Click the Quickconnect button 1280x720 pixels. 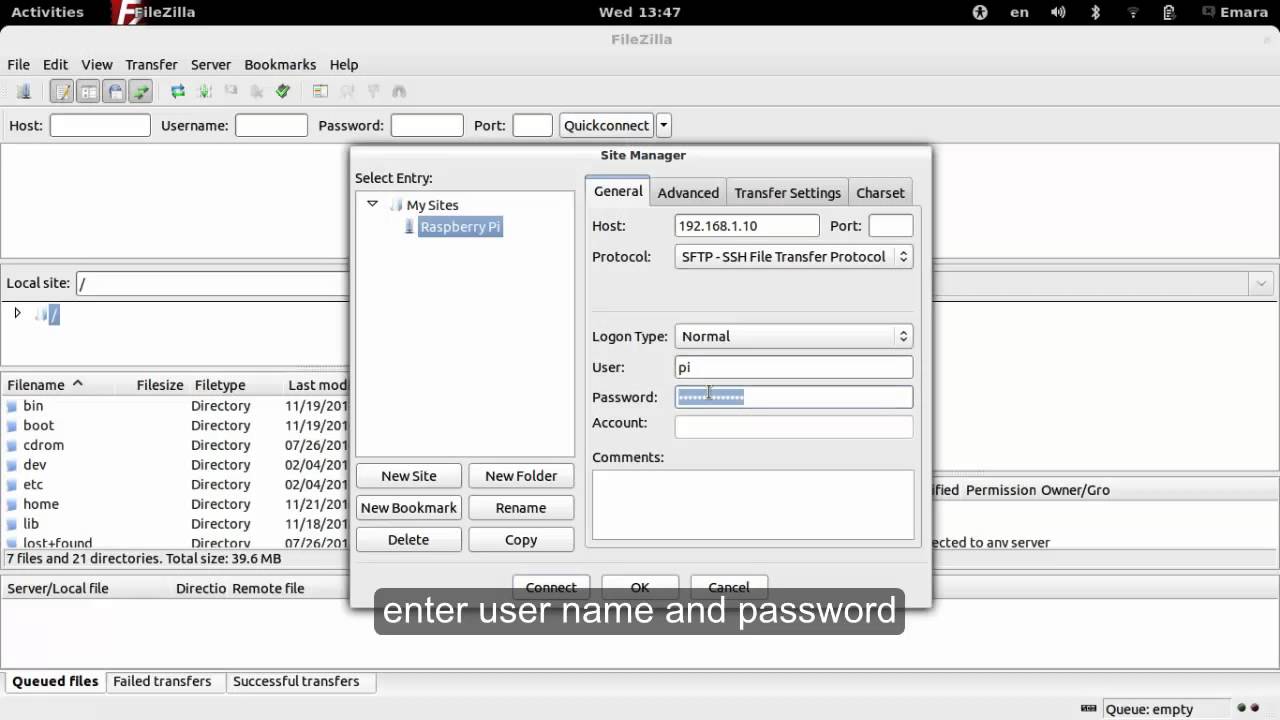point(606,125)
